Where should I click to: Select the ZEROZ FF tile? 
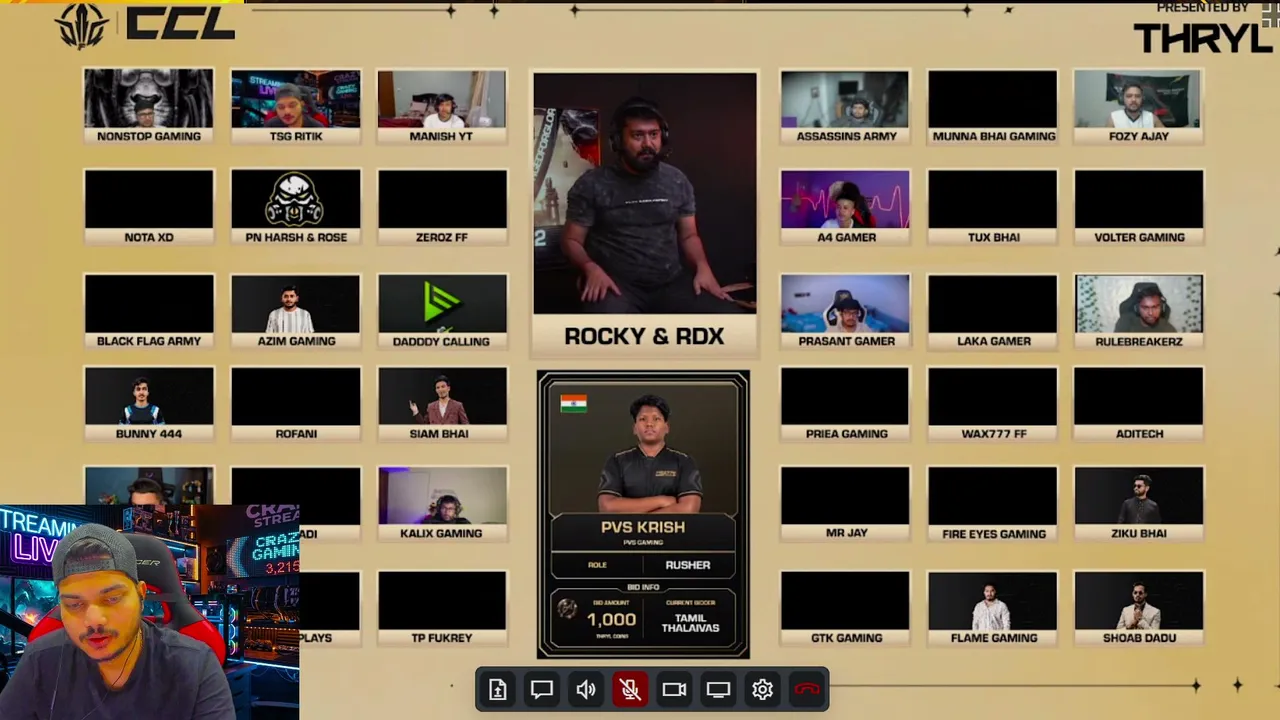442,207
